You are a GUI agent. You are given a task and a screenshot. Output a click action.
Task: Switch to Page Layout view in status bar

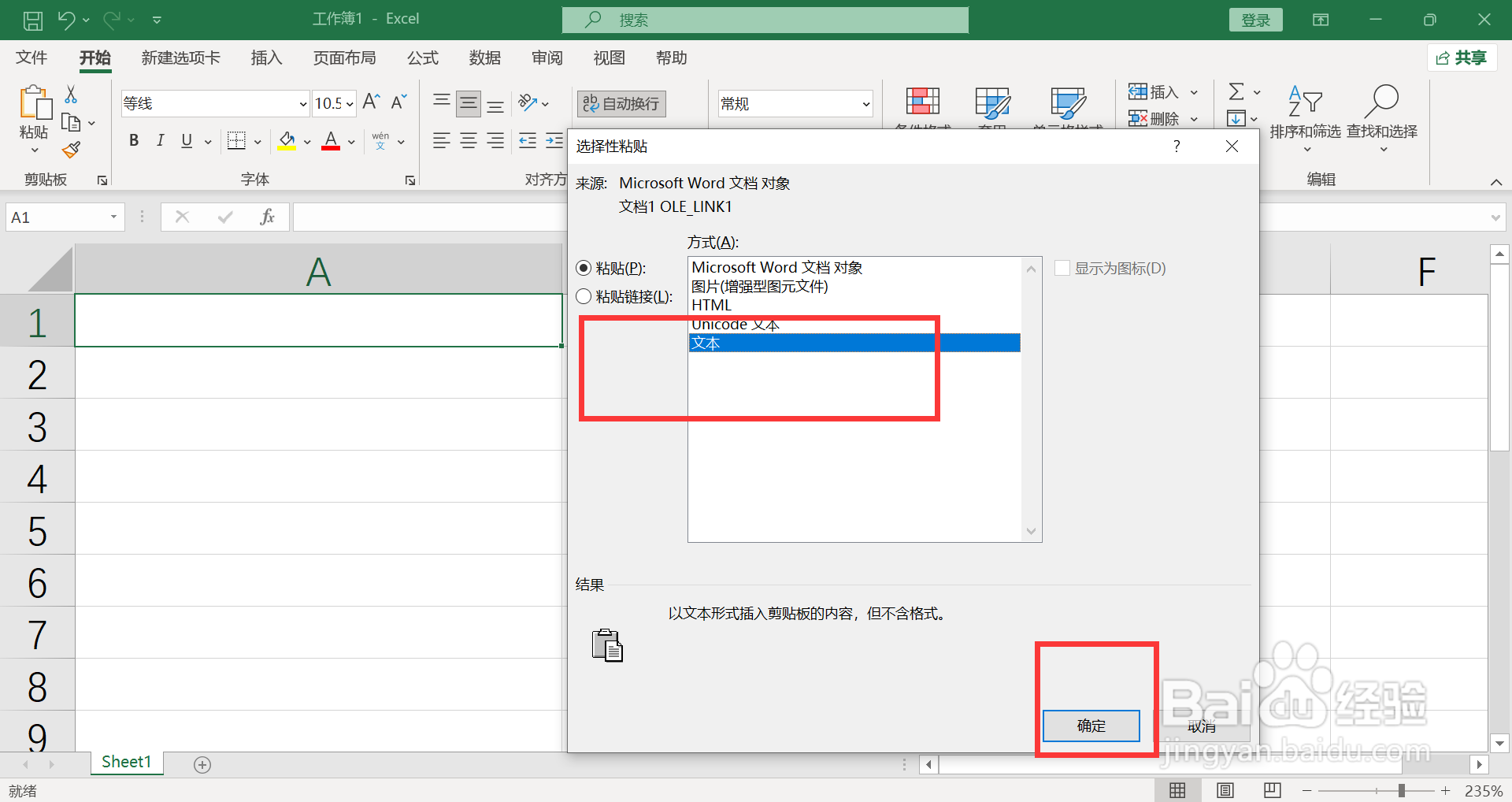coord(1225,790)
